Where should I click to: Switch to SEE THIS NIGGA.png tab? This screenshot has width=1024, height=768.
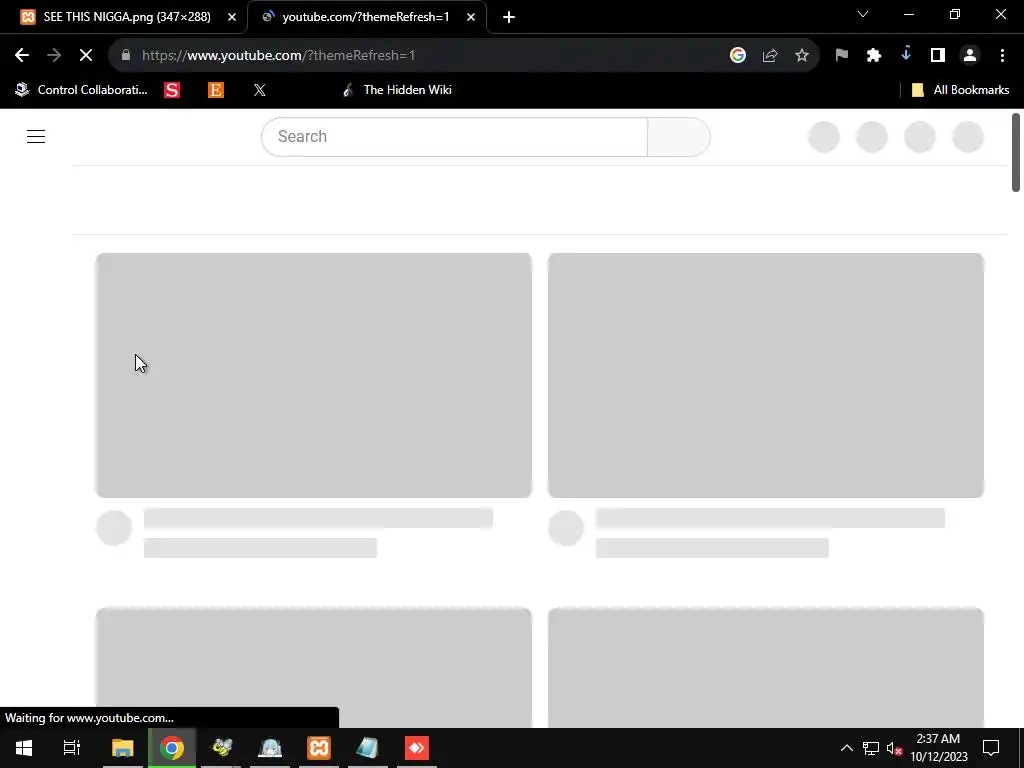click(x=127, y=17)
